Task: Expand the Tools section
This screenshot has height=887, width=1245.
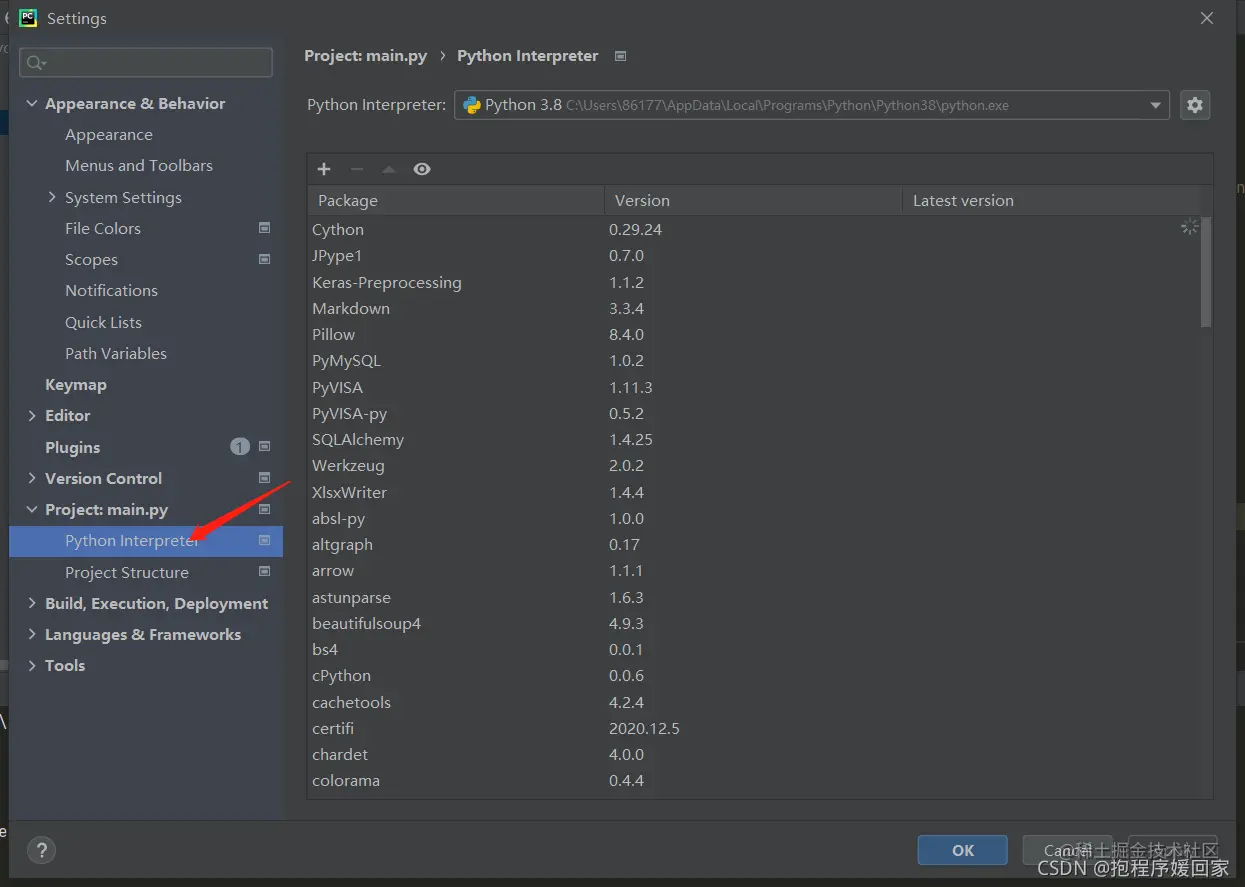Action: click(32, 666)
